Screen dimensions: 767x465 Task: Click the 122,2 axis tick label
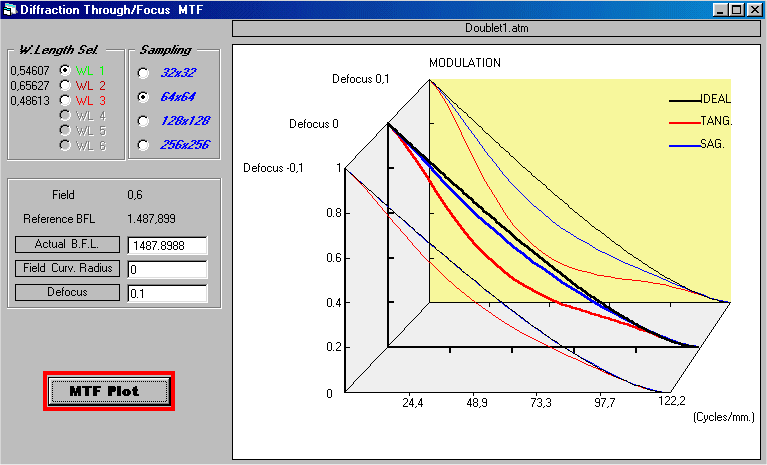(x=672, y=402)
